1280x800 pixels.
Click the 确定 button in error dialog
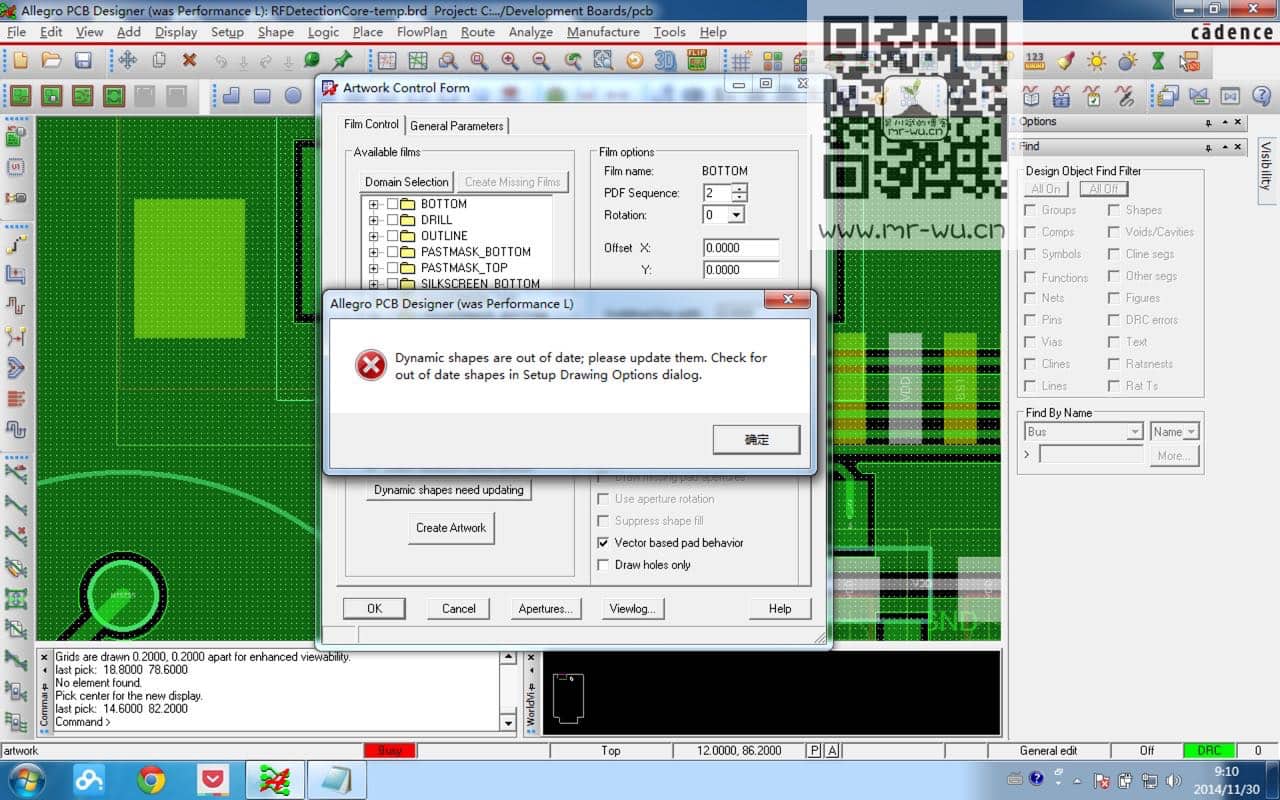pyautogui.click(x=757, y=440)
